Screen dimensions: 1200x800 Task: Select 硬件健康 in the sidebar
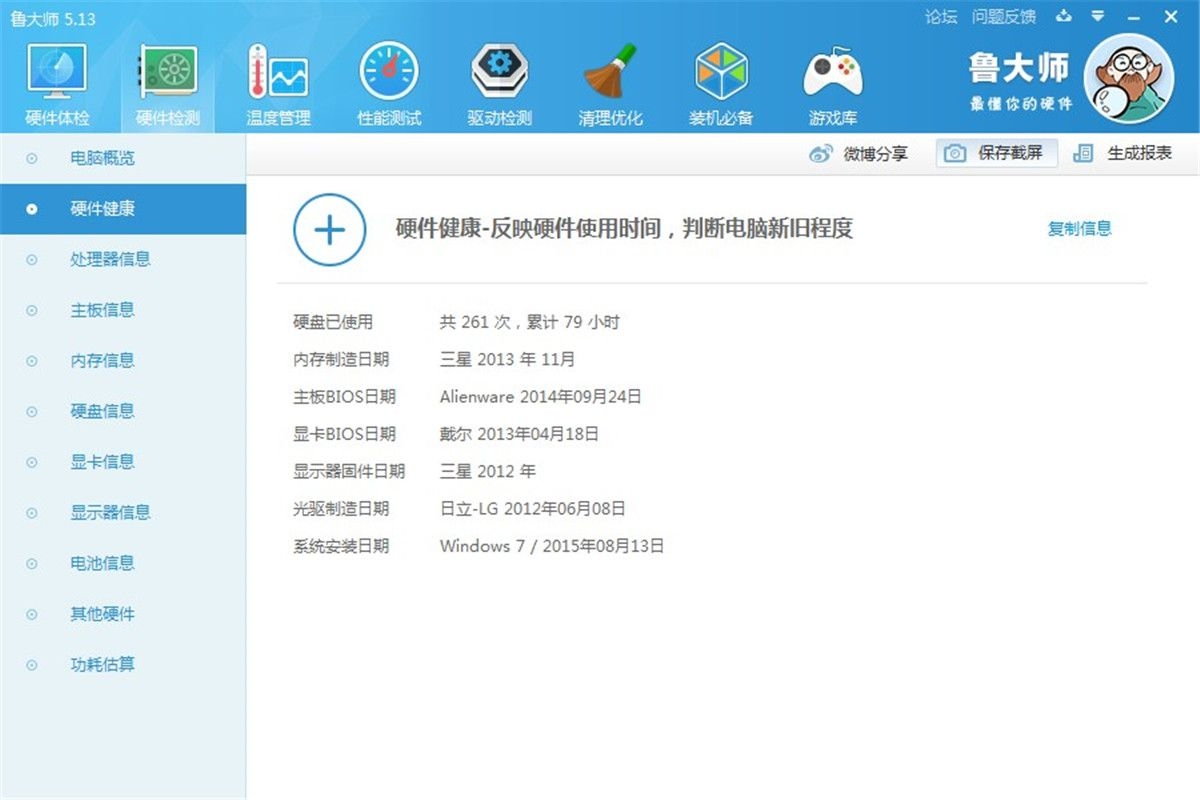pyautogui.click(x=122, y=209)
